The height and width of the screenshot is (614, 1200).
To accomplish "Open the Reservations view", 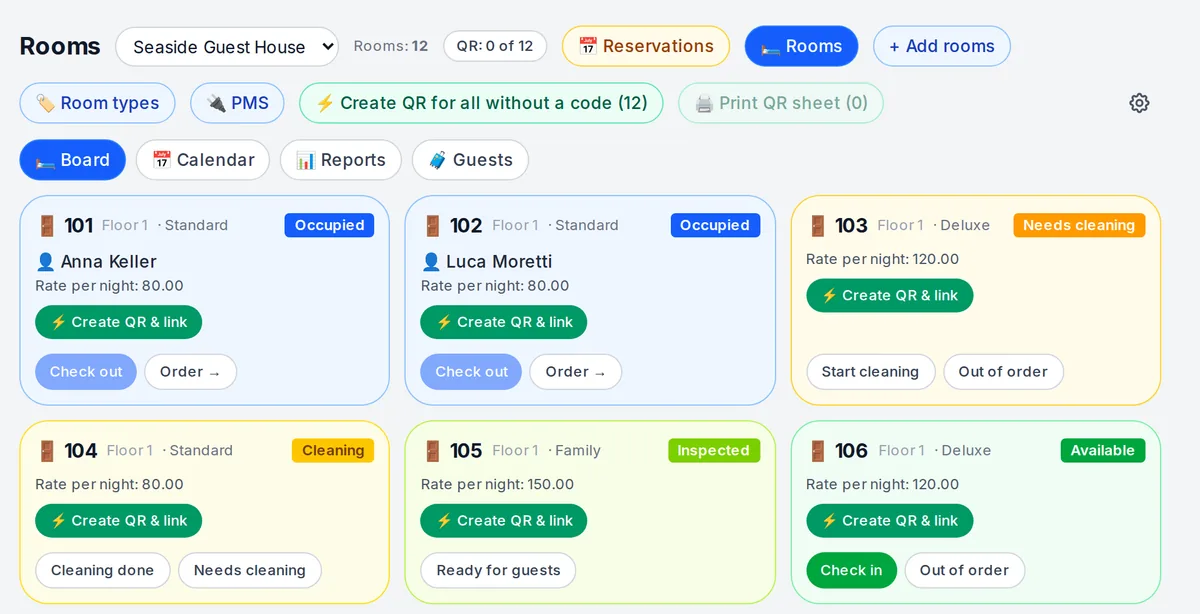I will [x=646, y=46].
